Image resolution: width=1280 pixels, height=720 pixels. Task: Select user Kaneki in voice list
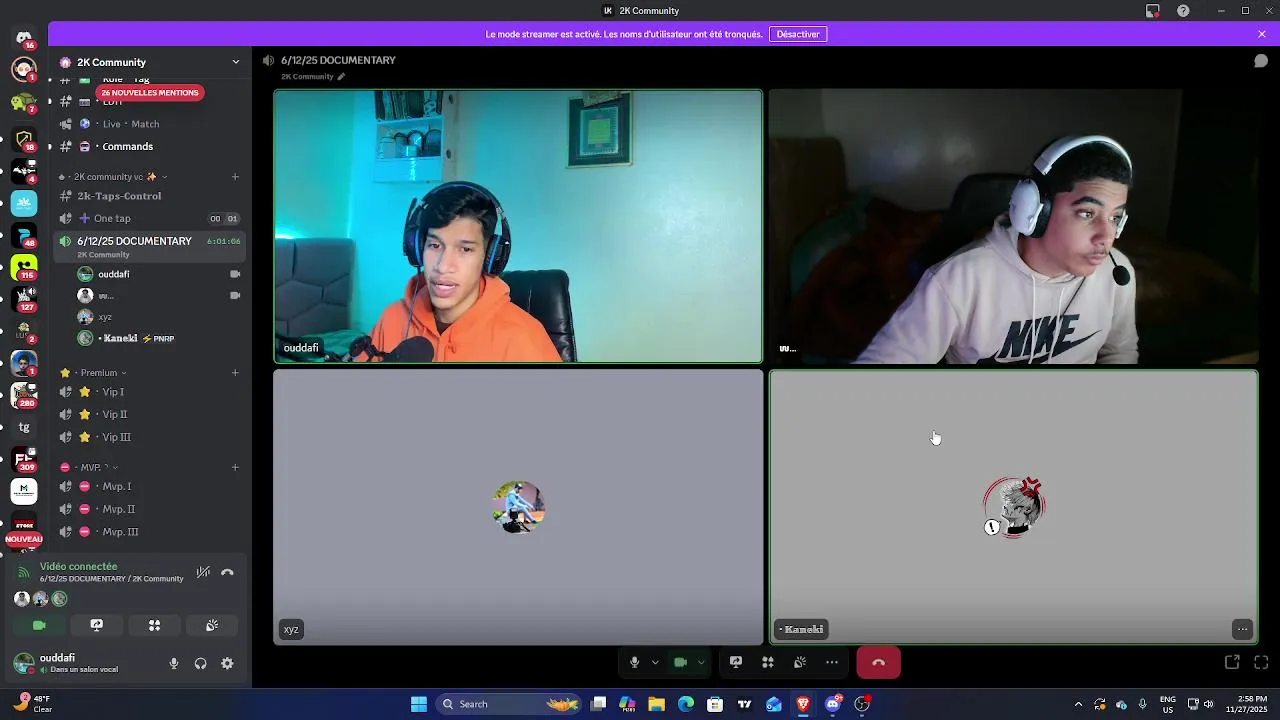pyautogui.click(x=158, y=338)
